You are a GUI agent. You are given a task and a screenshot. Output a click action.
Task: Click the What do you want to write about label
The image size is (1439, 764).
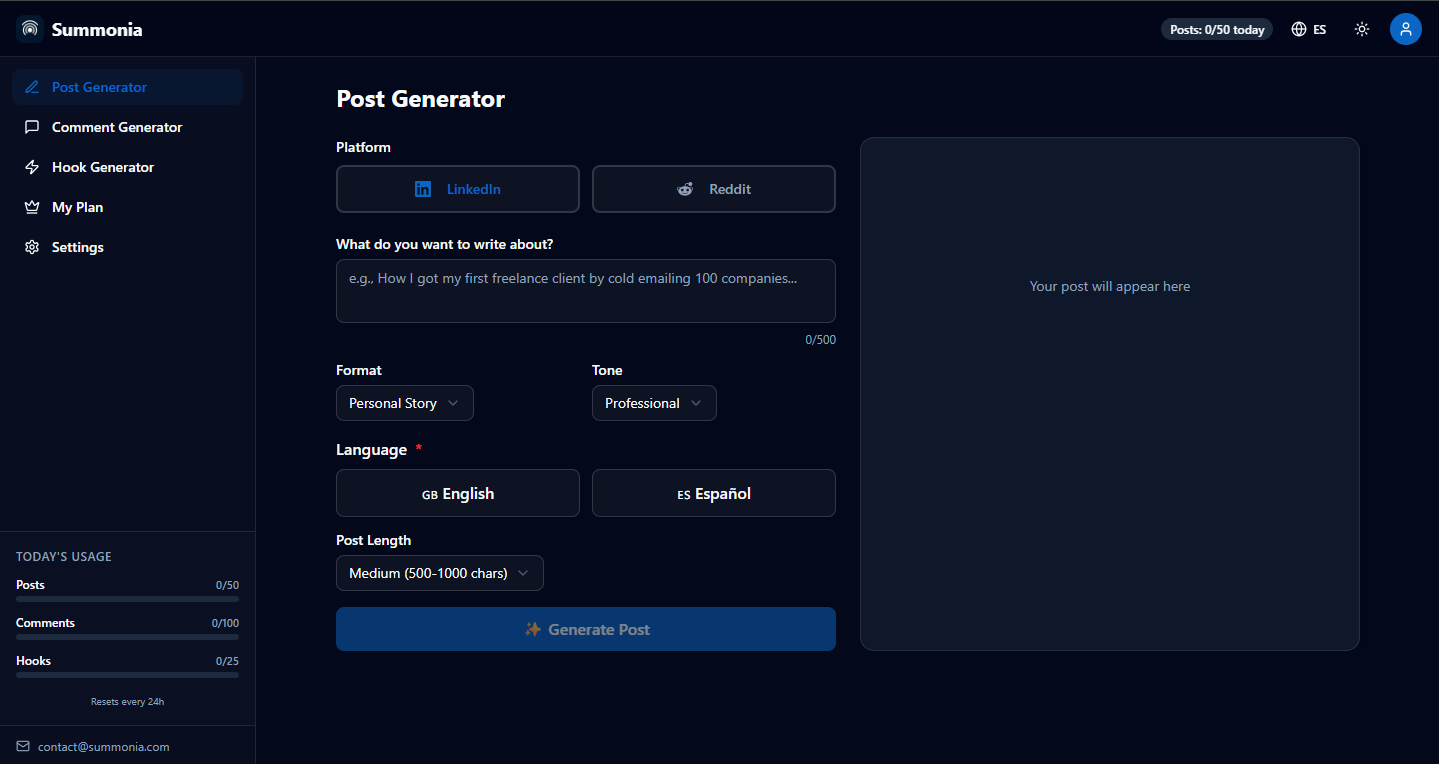(x=445, y=244)
